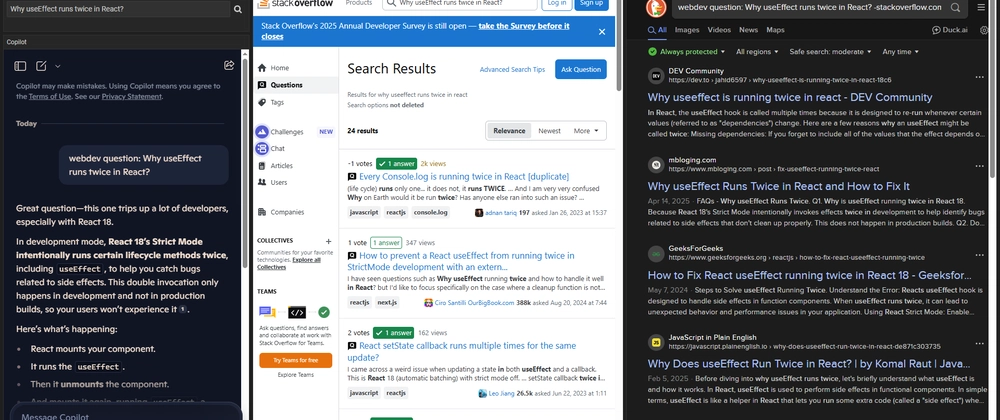Open Copilot Privacy Statement link
This screenshot has height=420, width=1000.
point(131,96)
